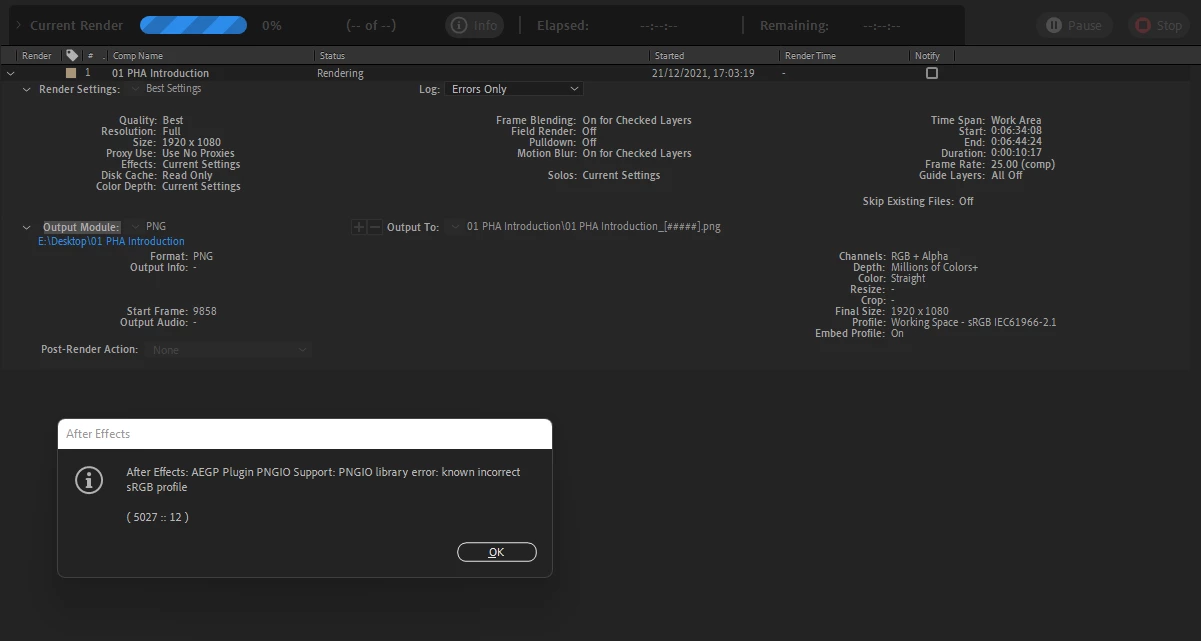Click the info icon in the error dialog

(x=90, y=480)
